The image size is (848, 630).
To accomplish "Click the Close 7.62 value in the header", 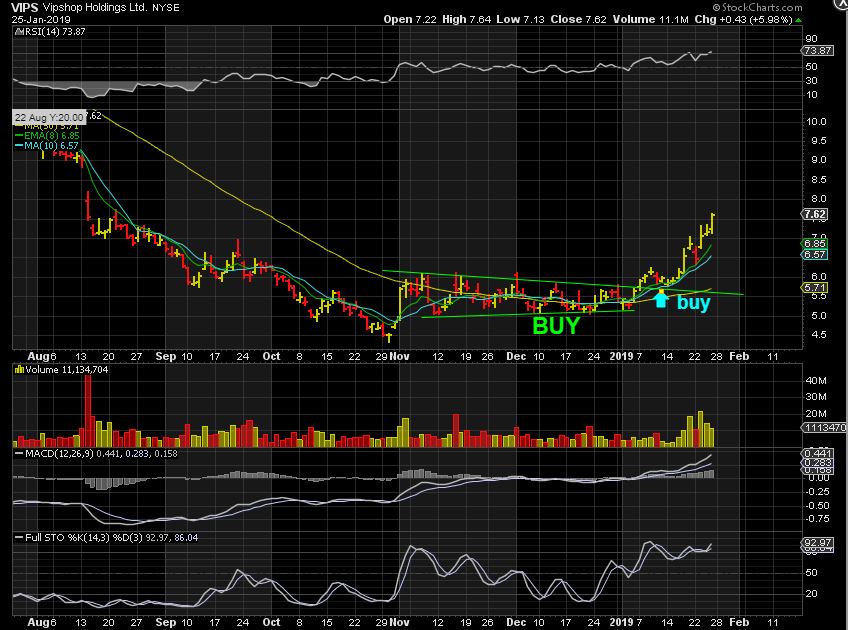I will pyautogui.click(x=578, y=19).
